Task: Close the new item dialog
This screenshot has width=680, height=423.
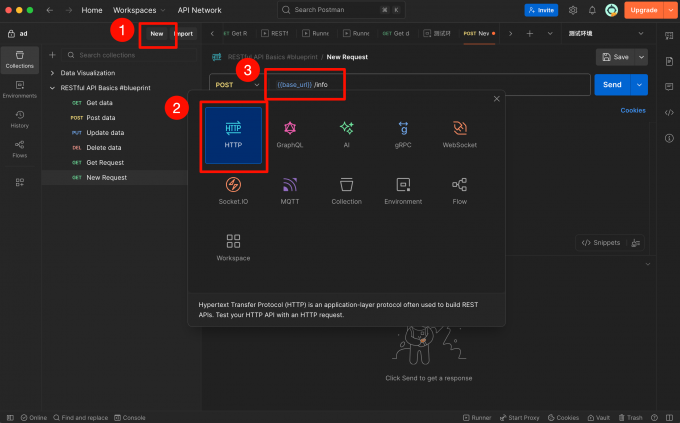Action: click(497, 99)
